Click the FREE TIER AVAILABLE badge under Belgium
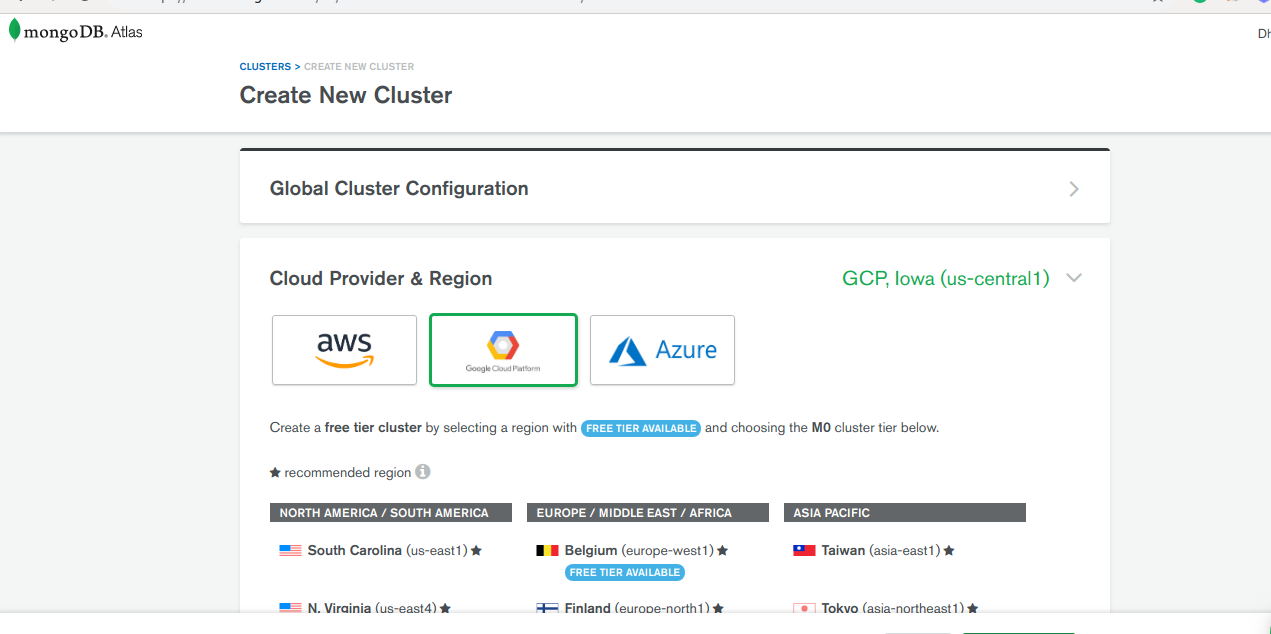The height and width of the screenshot is (634, 1271). [625, 573]
